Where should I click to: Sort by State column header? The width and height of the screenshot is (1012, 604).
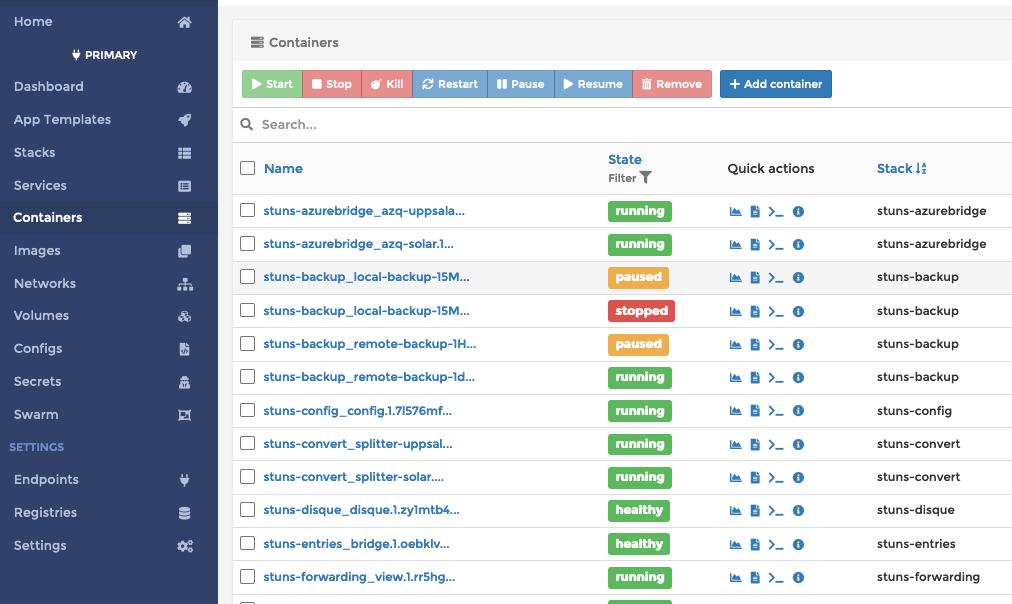[625, 159]
